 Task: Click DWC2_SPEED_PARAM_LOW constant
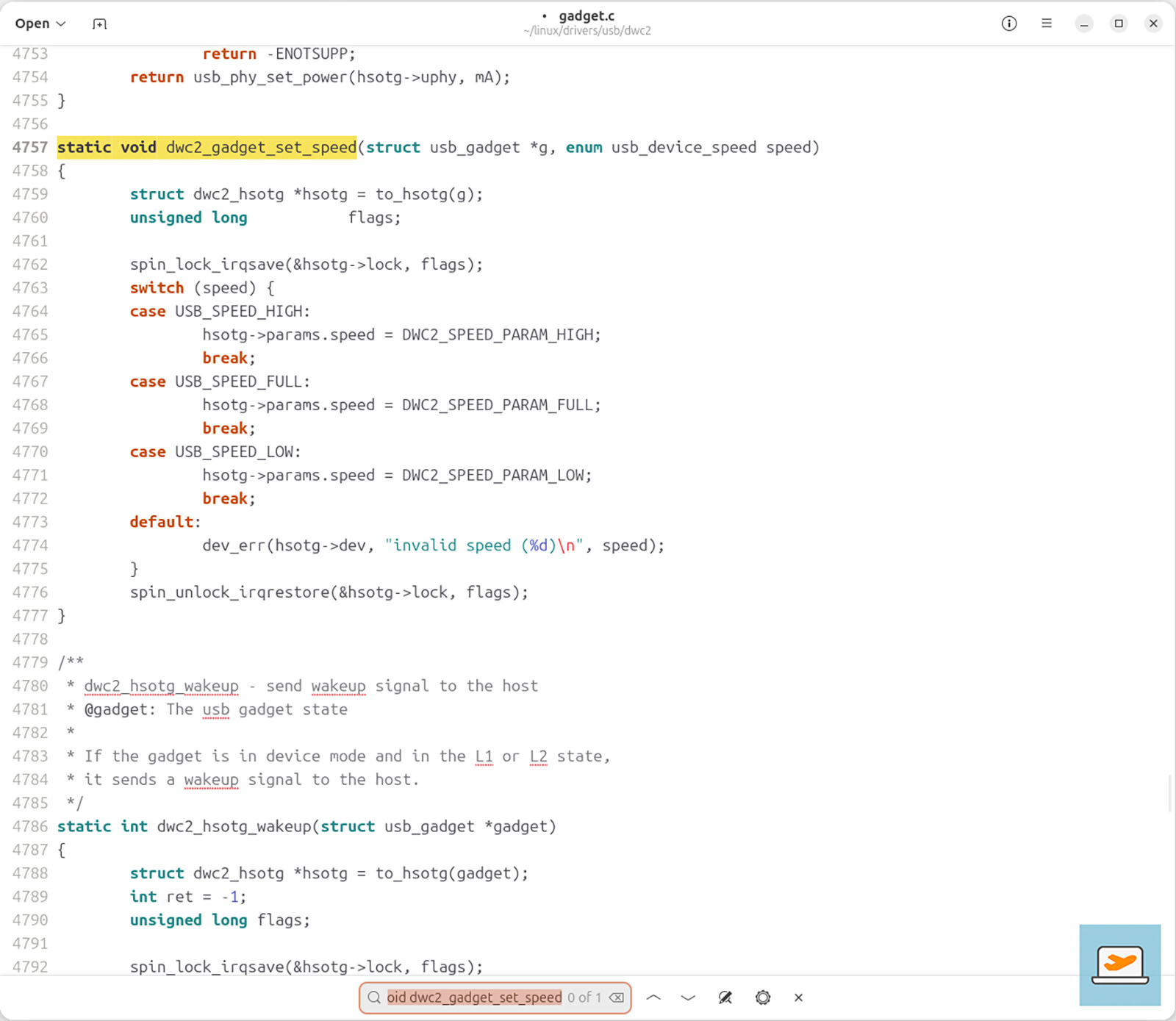[x=494, y=475]
